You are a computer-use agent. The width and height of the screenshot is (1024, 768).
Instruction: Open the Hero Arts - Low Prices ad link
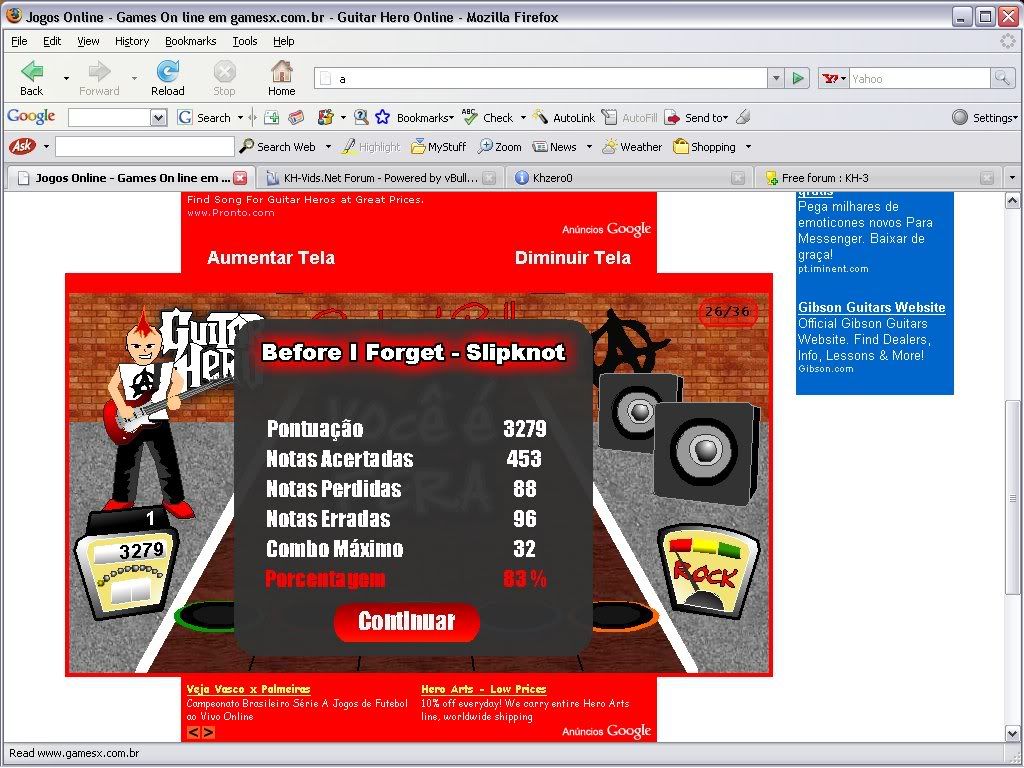pyautogui.click(x=483, y=689)
